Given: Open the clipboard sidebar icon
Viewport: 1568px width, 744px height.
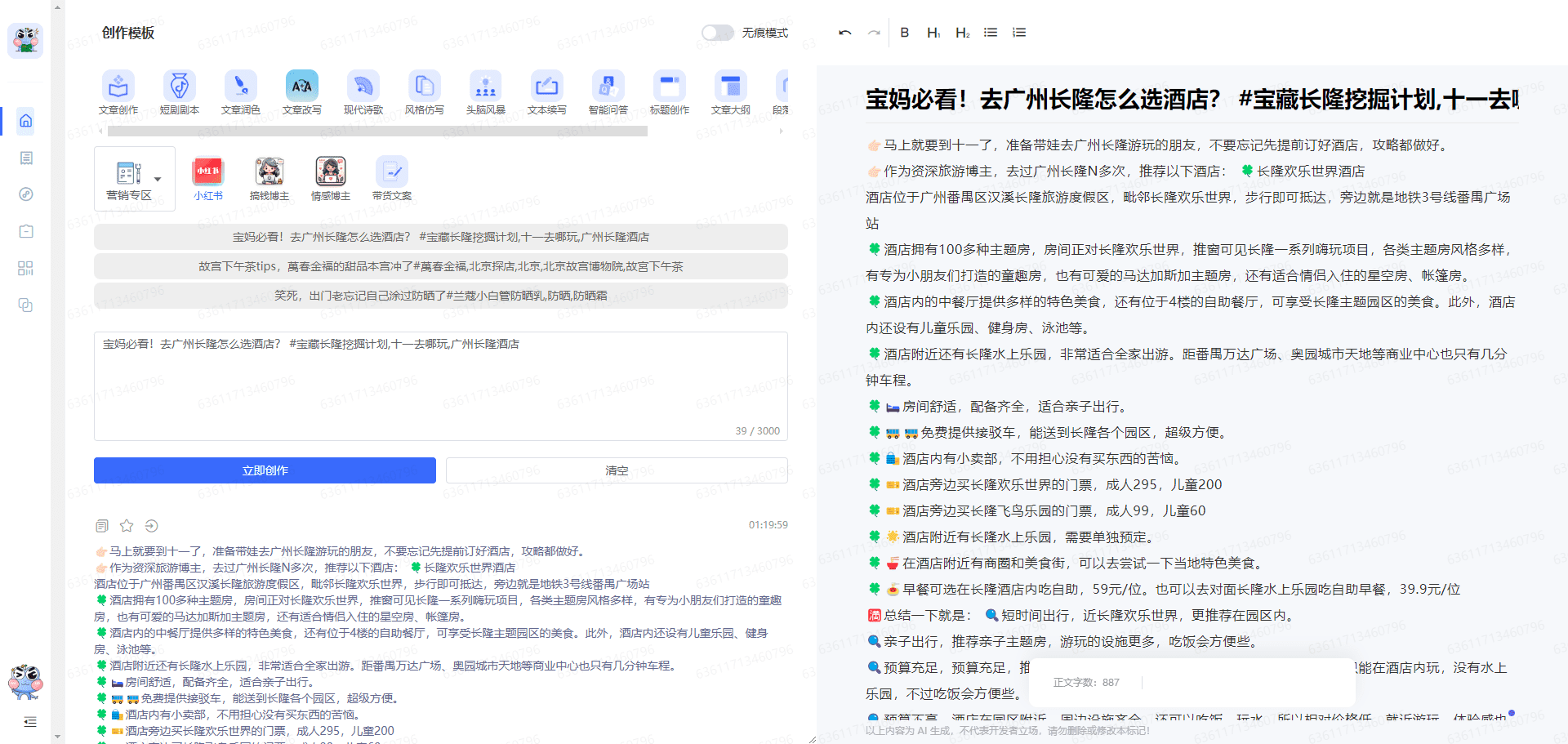Looking at the screenshot, I should pos(26,231).
